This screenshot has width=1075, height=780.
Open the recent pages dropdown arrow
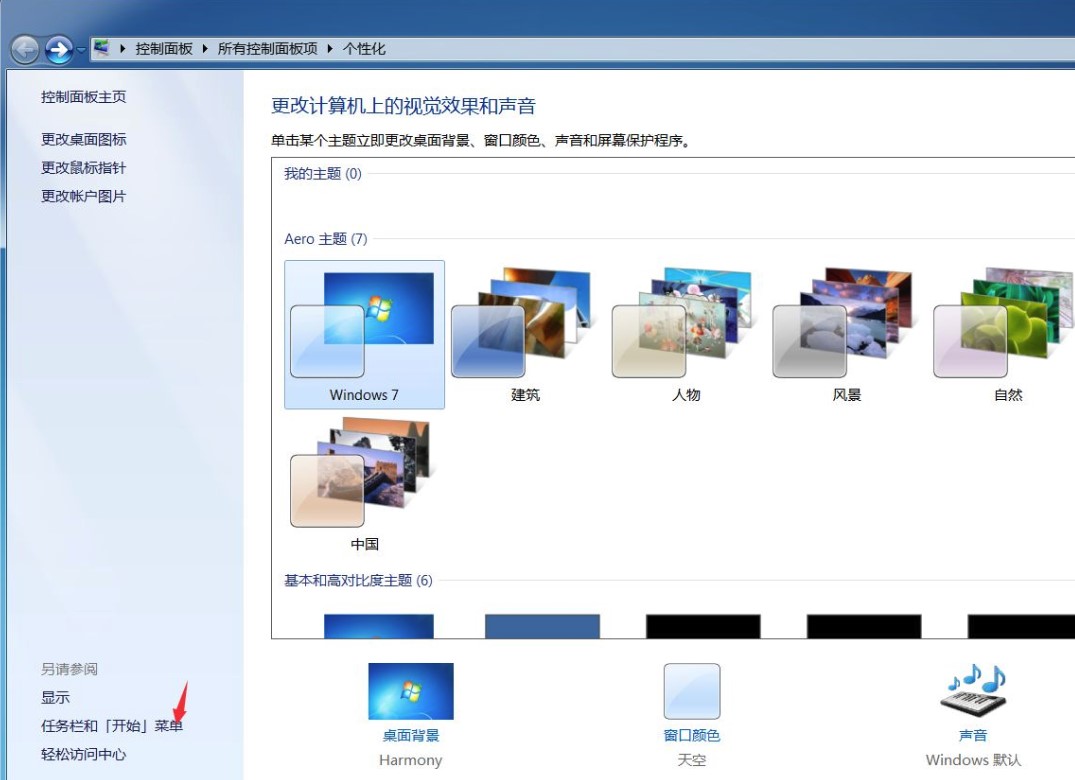81,50
